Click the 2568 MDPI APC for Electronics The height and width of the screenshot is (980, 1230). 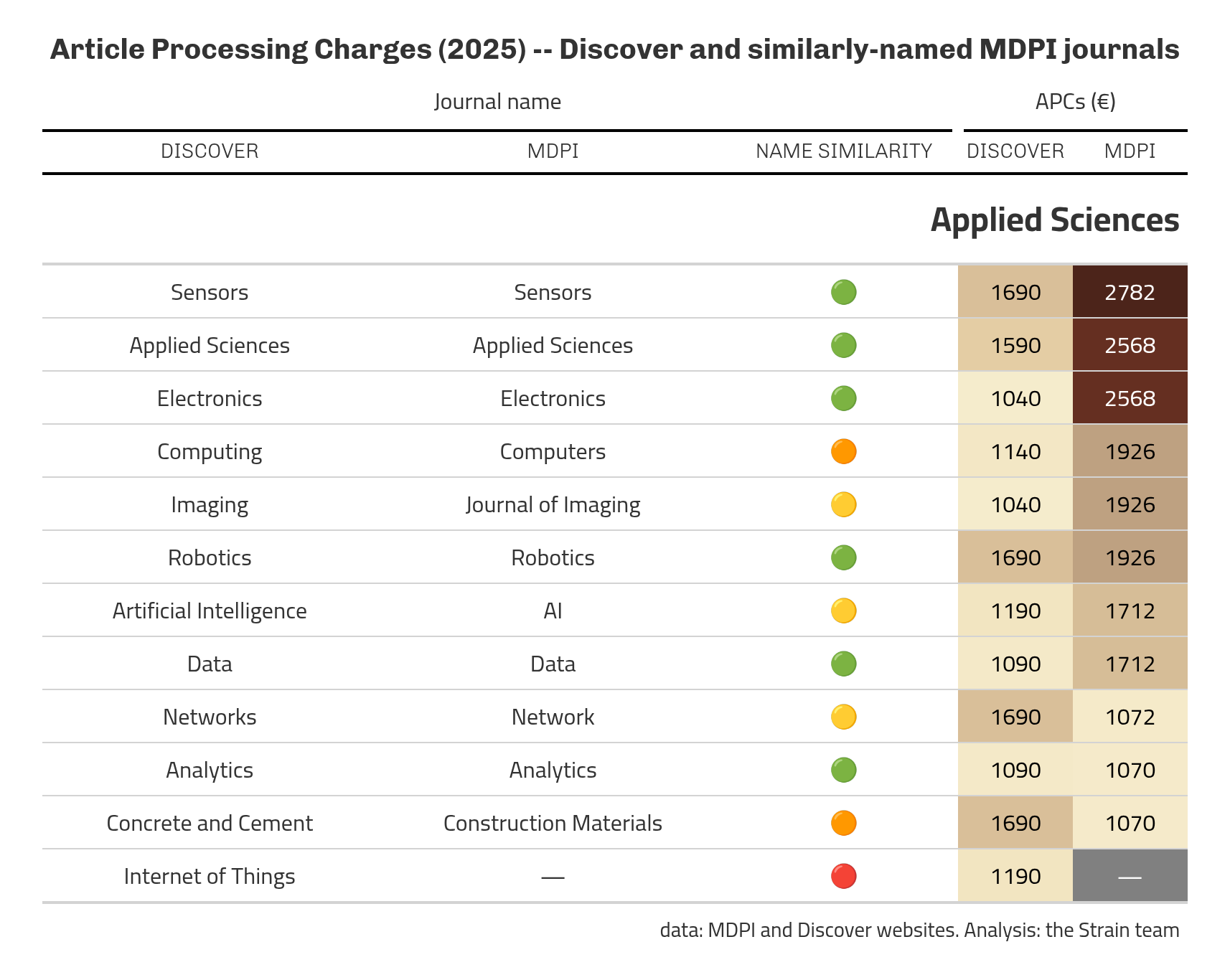(1130, 398)
